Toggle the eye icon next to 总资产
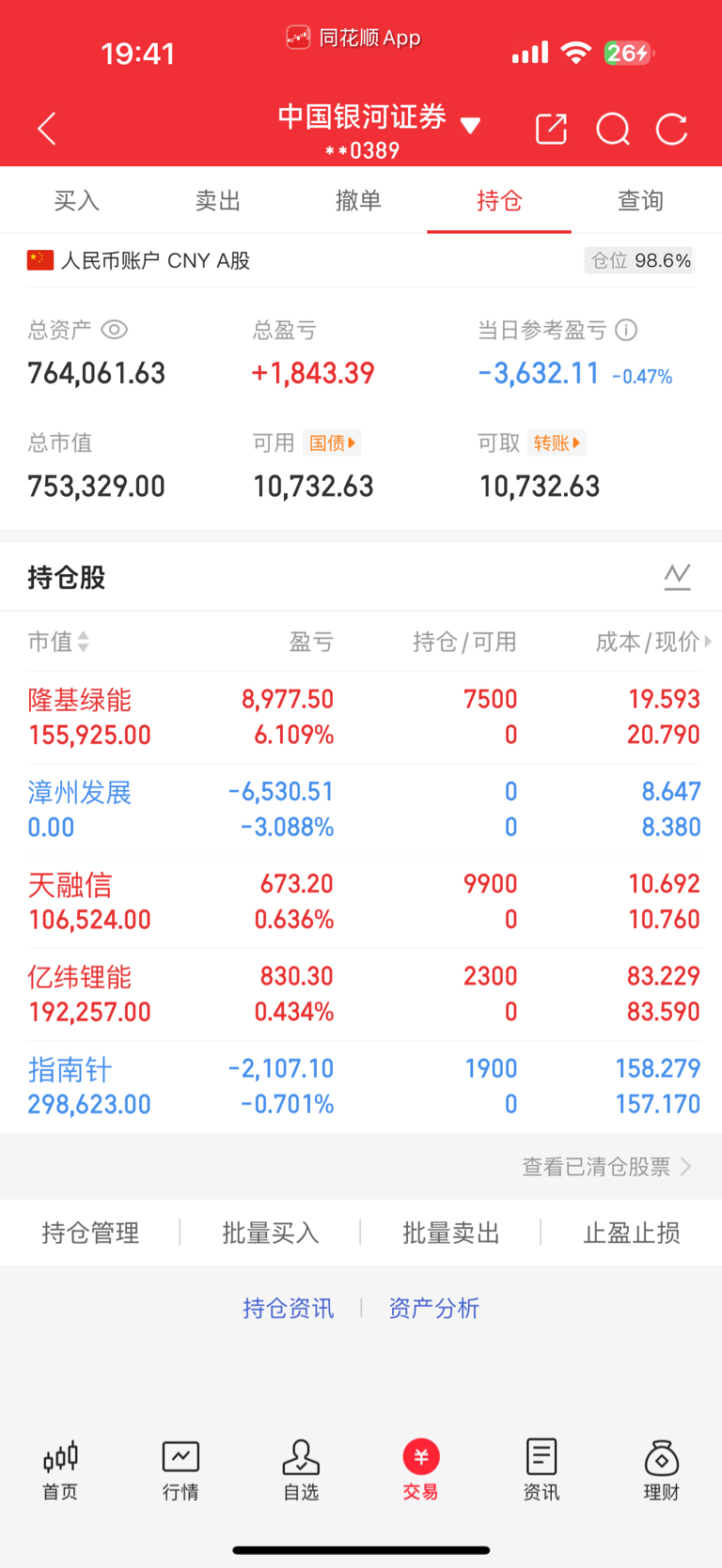The height and width of the screenshot is (1568, 722). click(114, 330)
